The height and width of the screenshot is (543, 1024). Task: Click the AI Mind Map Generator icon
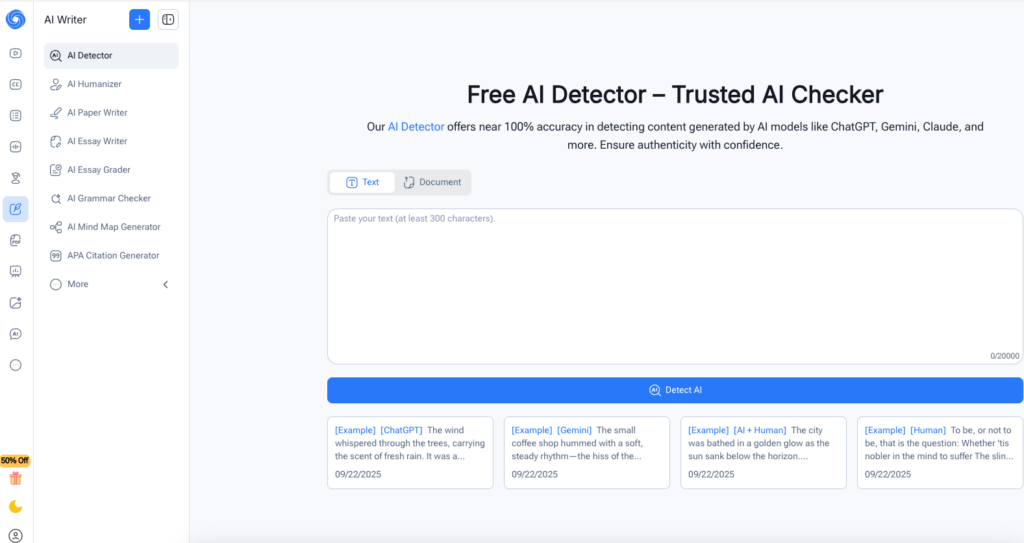(56, 227)
